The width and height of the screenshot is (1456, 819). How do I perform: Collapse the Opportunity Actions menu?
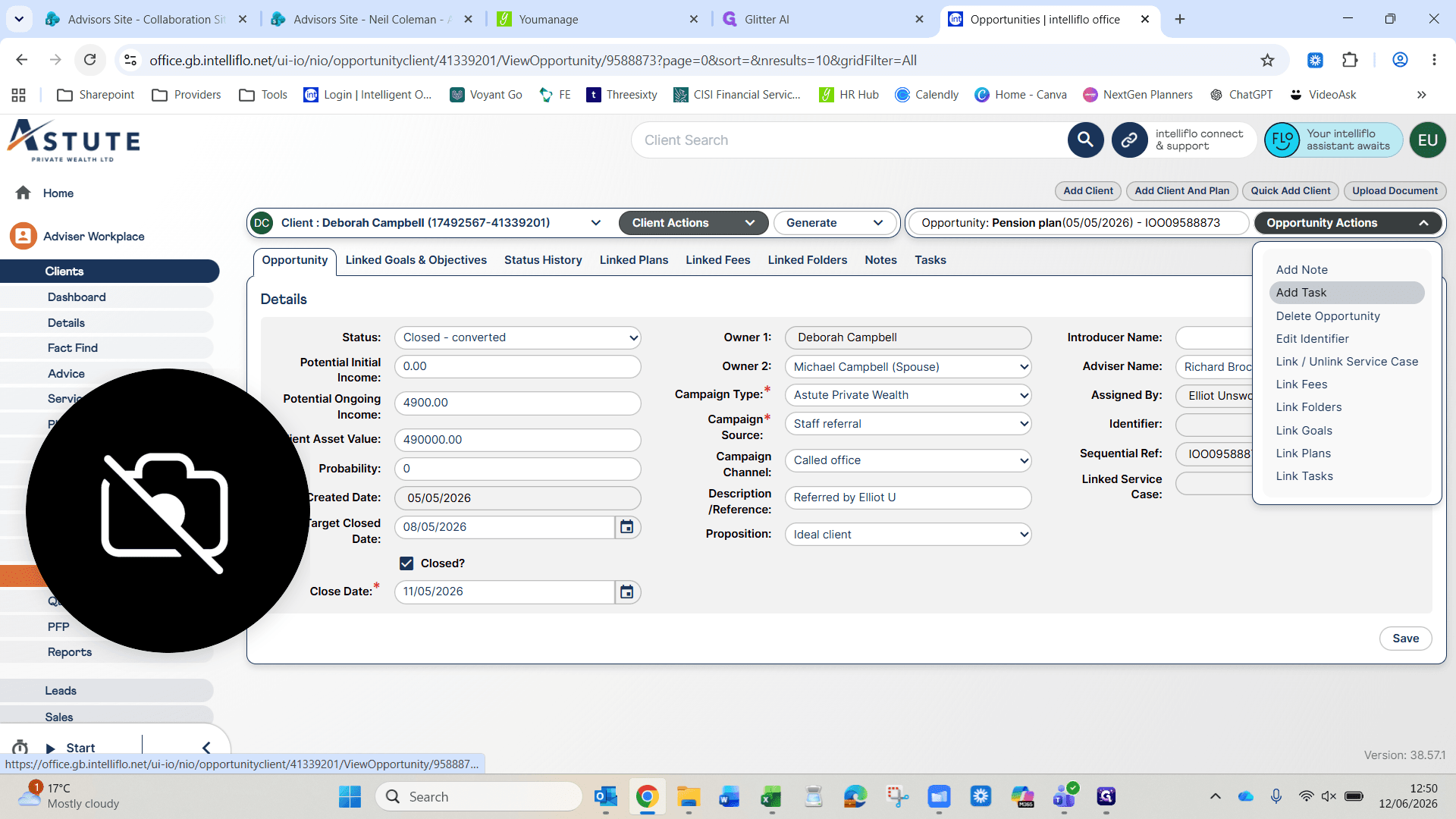click(x=1348, y=223)
